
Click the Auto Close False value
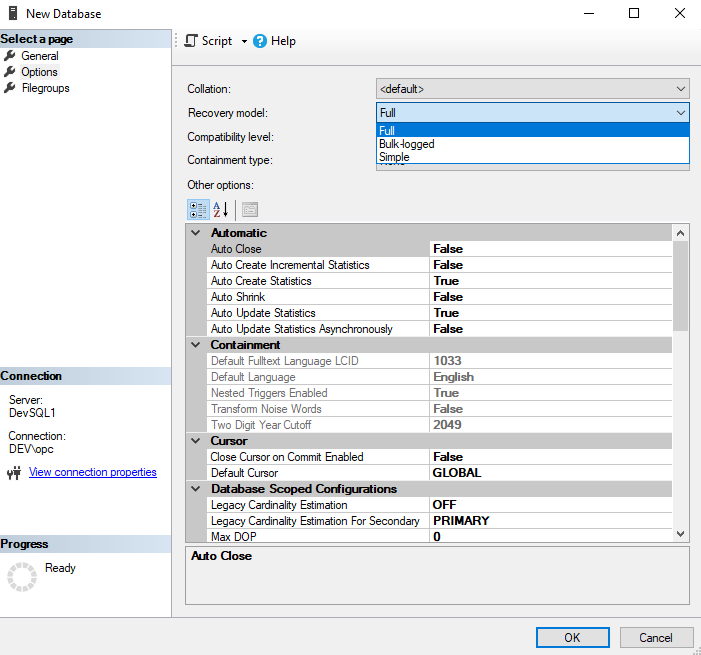pyautogui.click(x=551, y=249)
